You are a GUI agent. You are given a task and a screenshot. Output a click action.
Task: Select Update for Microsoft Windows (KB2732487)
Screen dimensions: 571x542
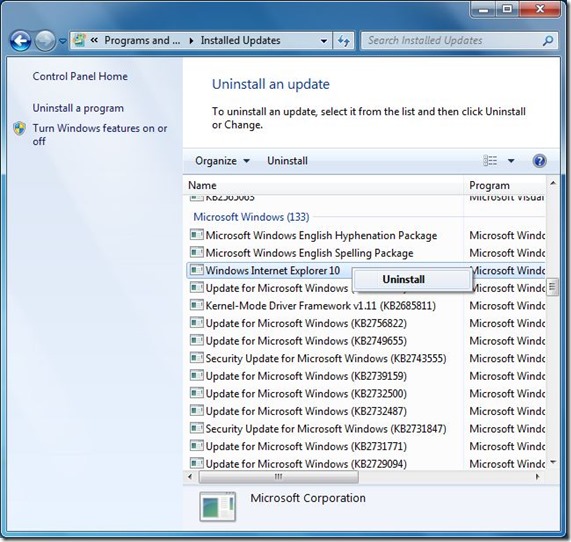pos(306,411)
